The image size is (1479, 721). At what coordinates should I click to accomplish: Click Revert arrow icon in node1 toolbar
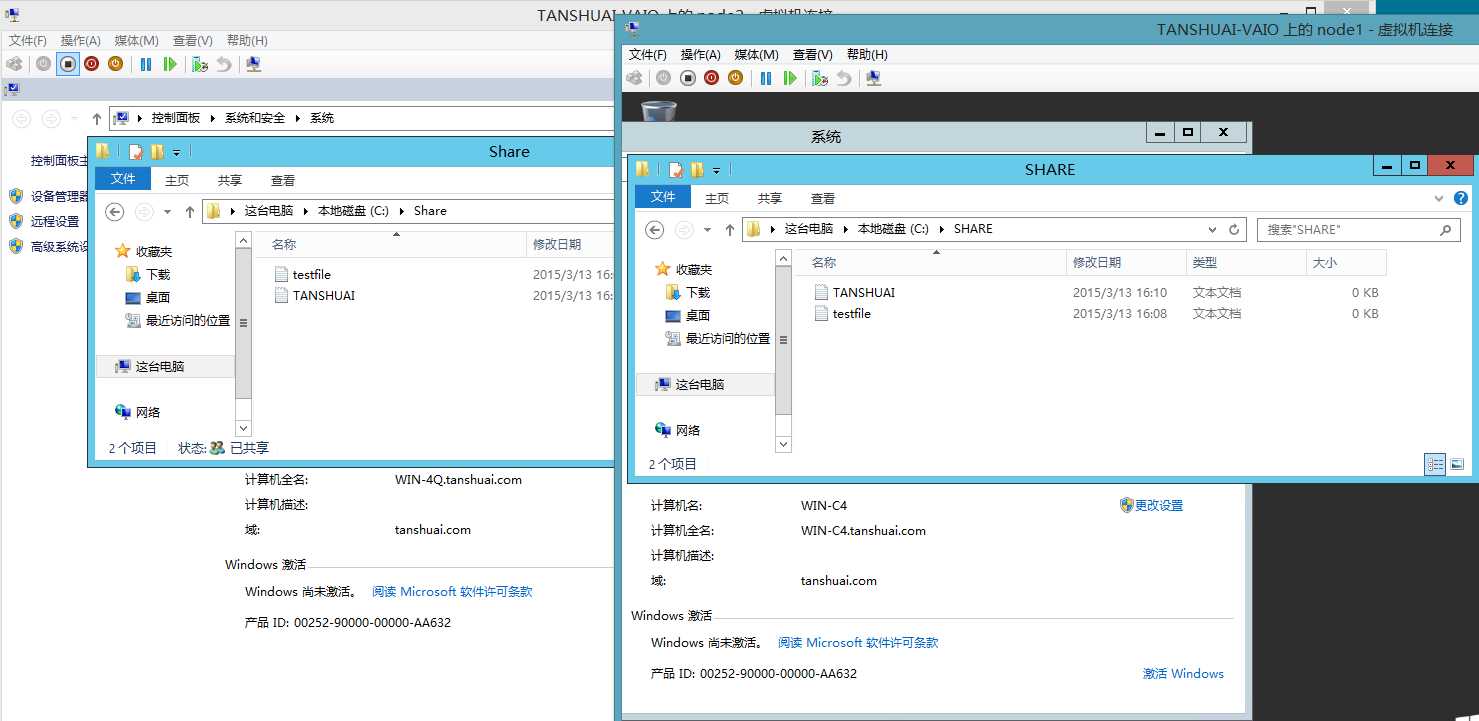844,78
